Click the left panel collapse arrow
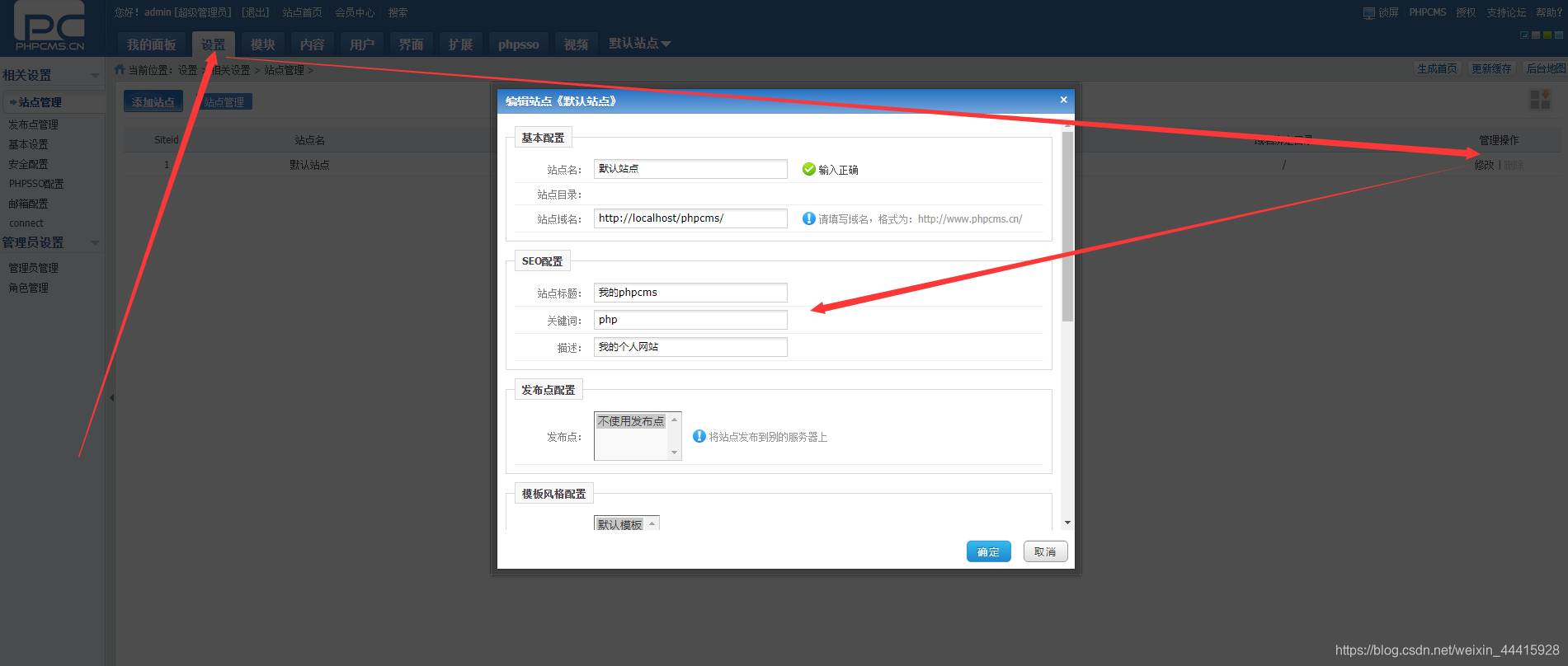 coord(111,397)
